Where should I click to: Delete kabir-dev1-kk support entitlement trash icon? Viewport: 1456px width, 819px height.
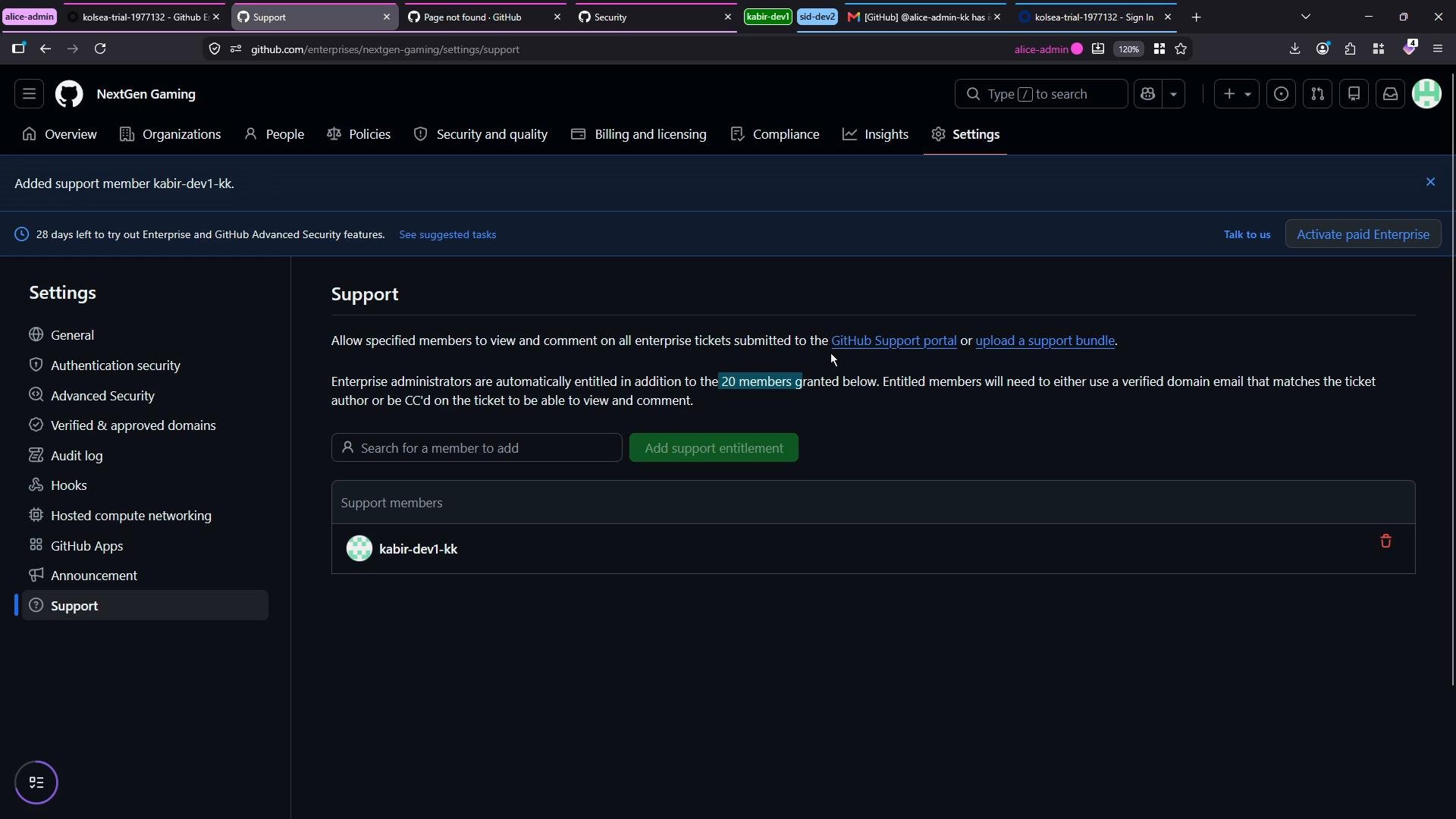pyautogui.click(x=1385, y=541)
